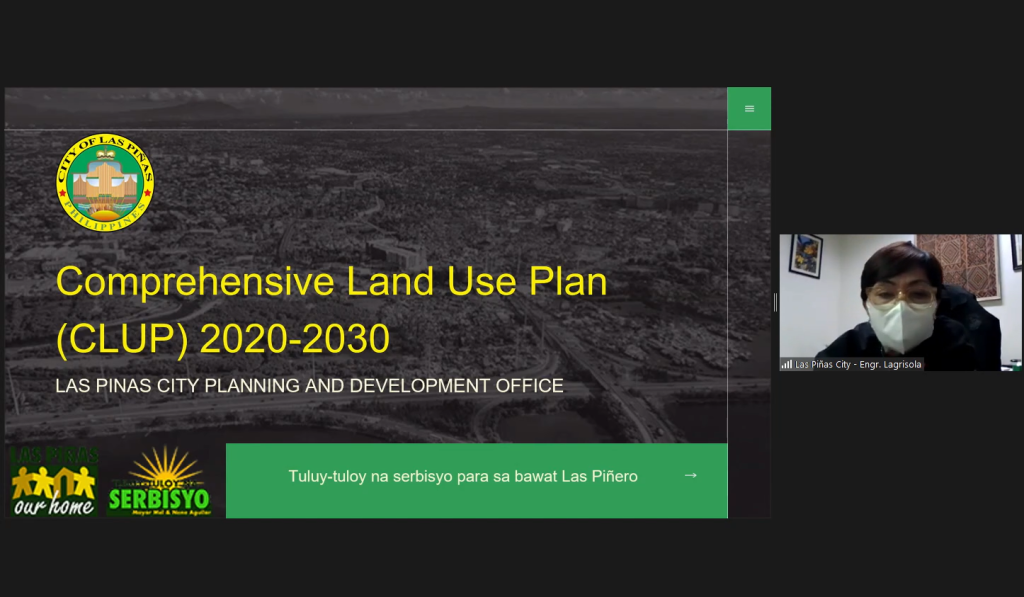Click "LAS PINAS CITY PLANNING AND DEVELOPMENT OFFICE"
The image size is (1024, 597).
click(310, 385)
